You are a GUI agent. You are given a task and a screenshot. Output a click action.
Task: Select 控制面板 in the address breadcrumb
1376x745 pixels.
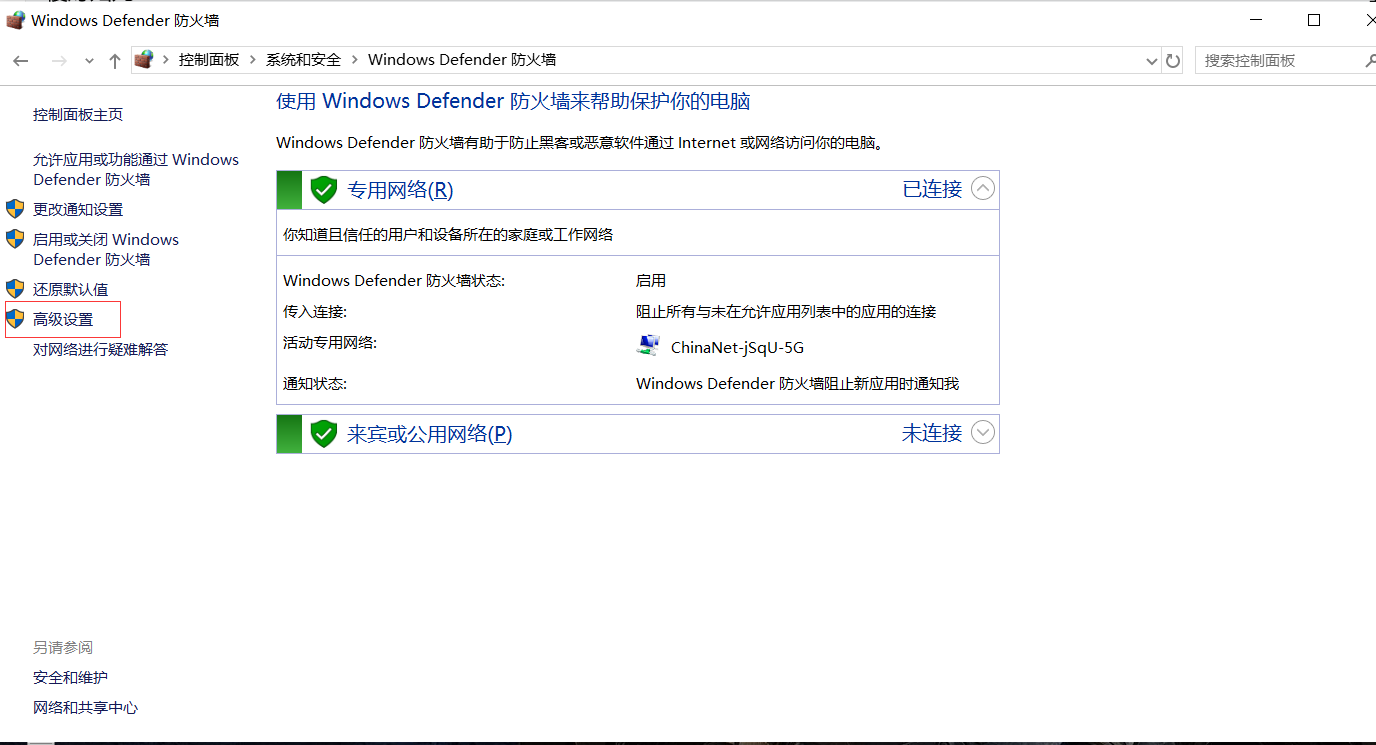209,60
